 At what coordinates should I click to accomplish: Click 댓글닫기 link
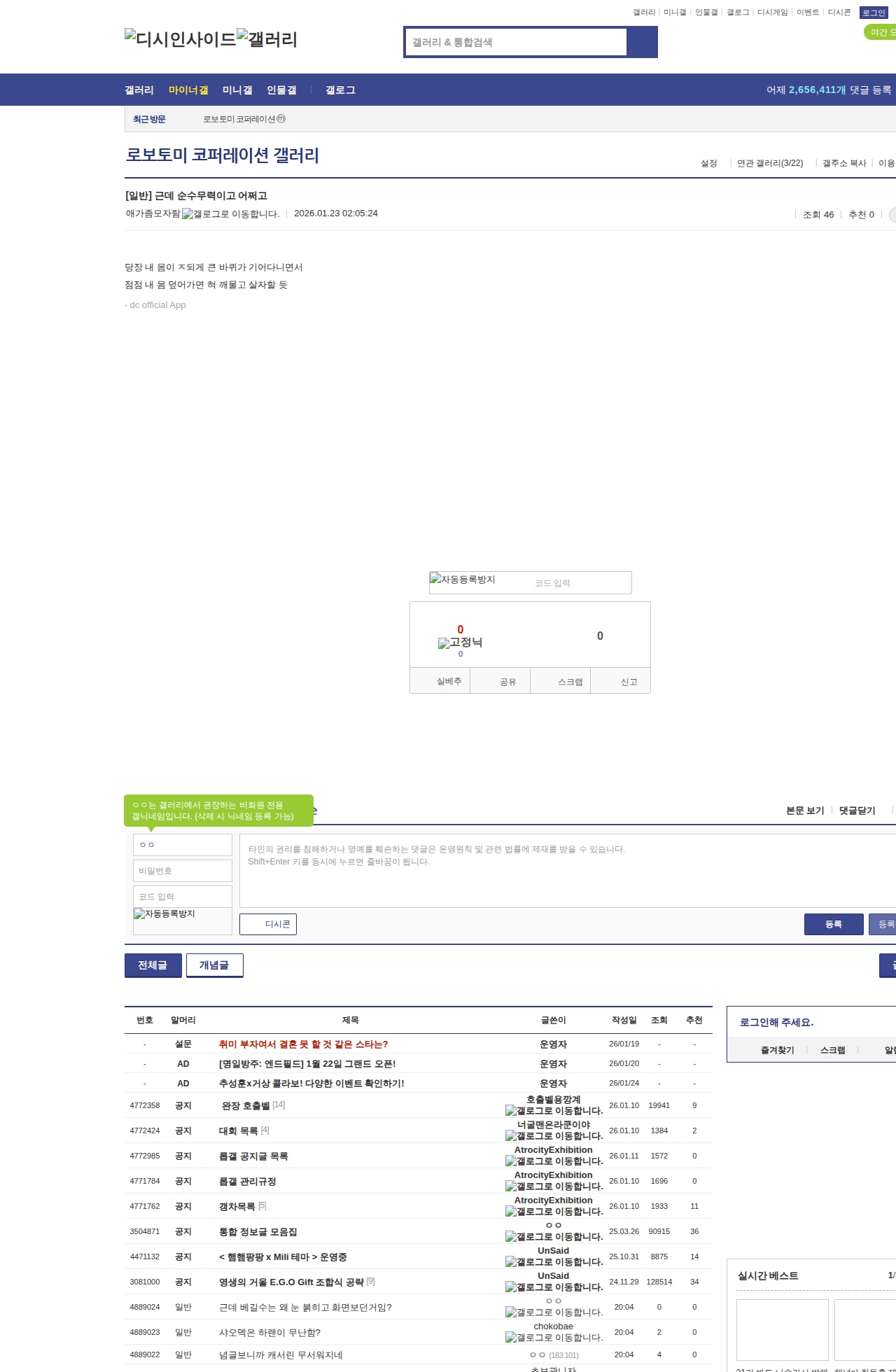(857, 810)
